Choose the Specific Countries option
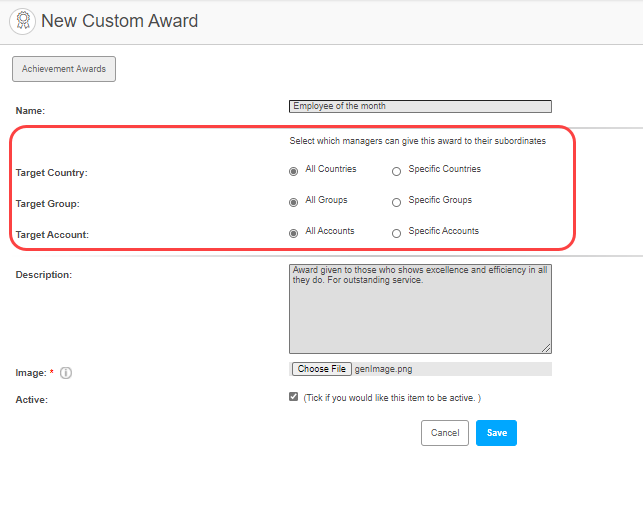The image size is (643, 506). click(x=397, y=171)
